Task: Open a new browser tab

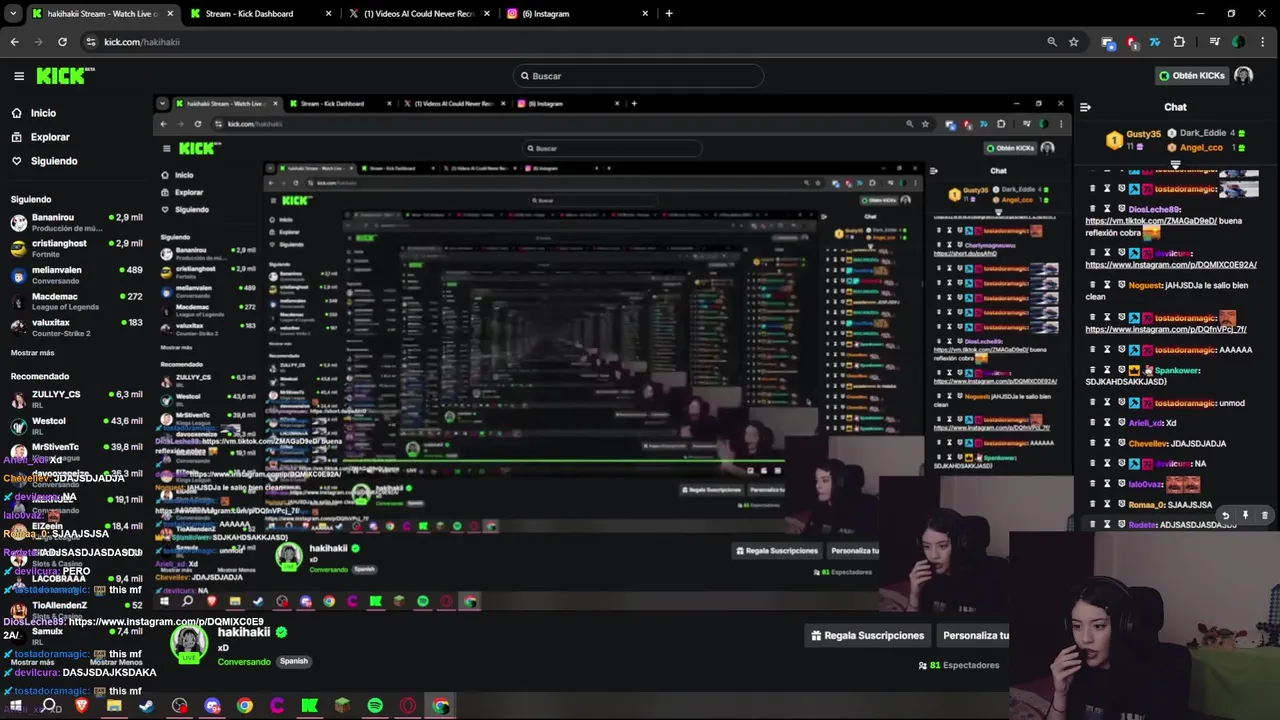Action: point(669,14)
